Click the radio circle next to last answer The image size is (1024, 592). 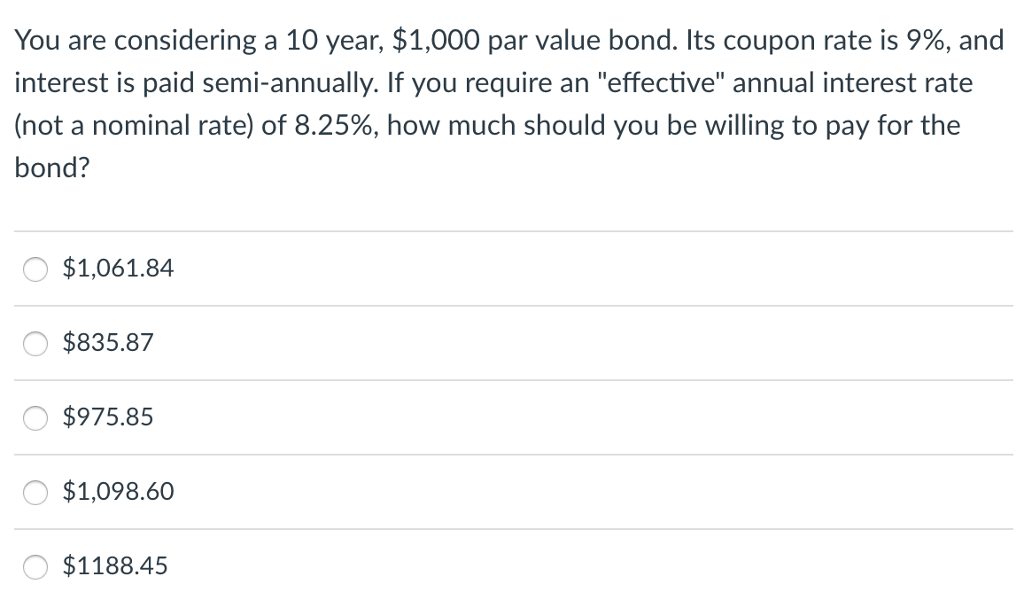(x=35, y=566)
